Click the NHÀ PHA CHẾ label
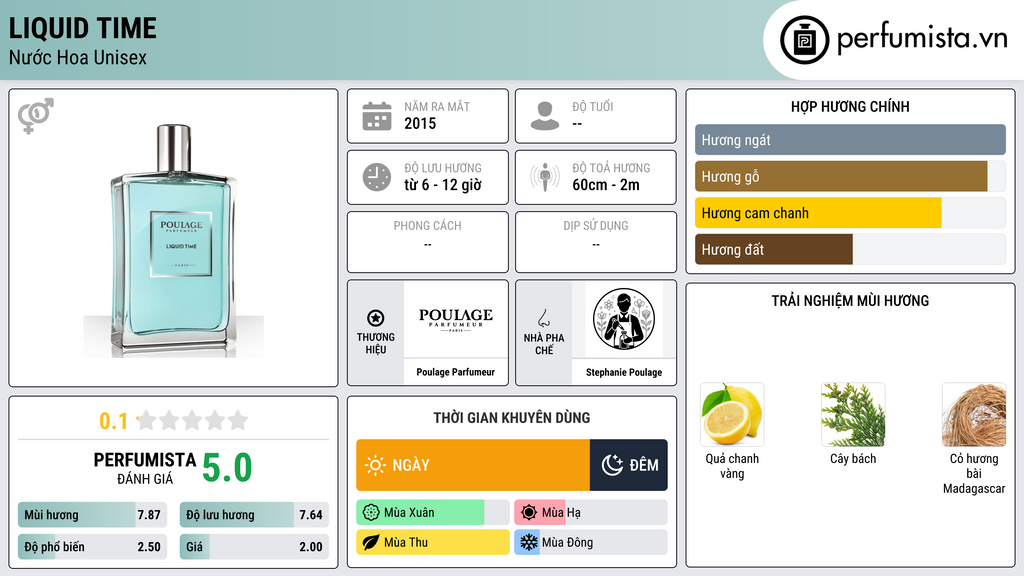Viewport: 1024px width, 576px height. (543, 344)
